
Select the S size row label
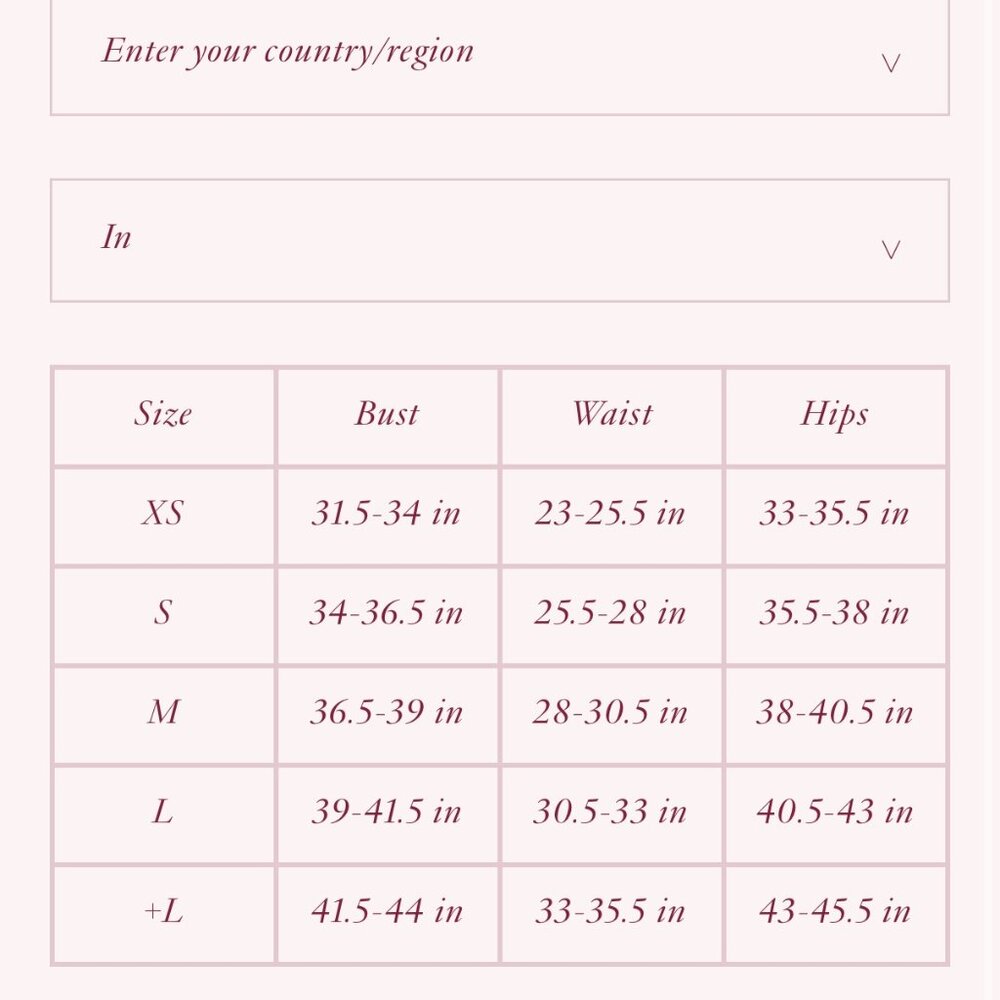(x=163, y=612)
